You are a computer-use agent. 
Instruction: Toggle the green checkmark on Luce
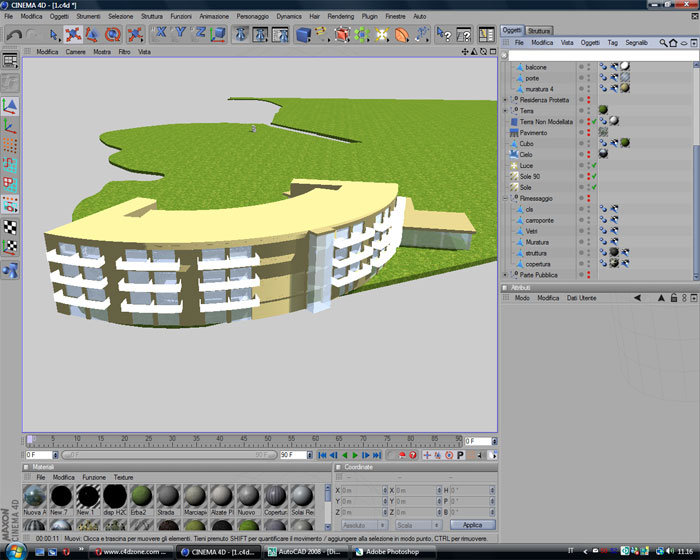pyautogui.click(x=594, y=166)
